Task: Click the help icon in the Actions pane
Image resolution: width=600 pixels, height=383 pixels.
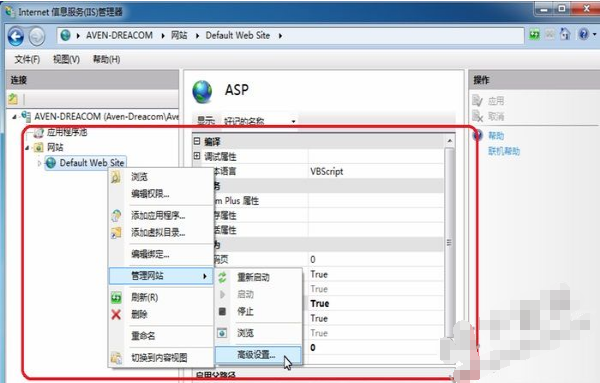Action: [x=477, y=135]
